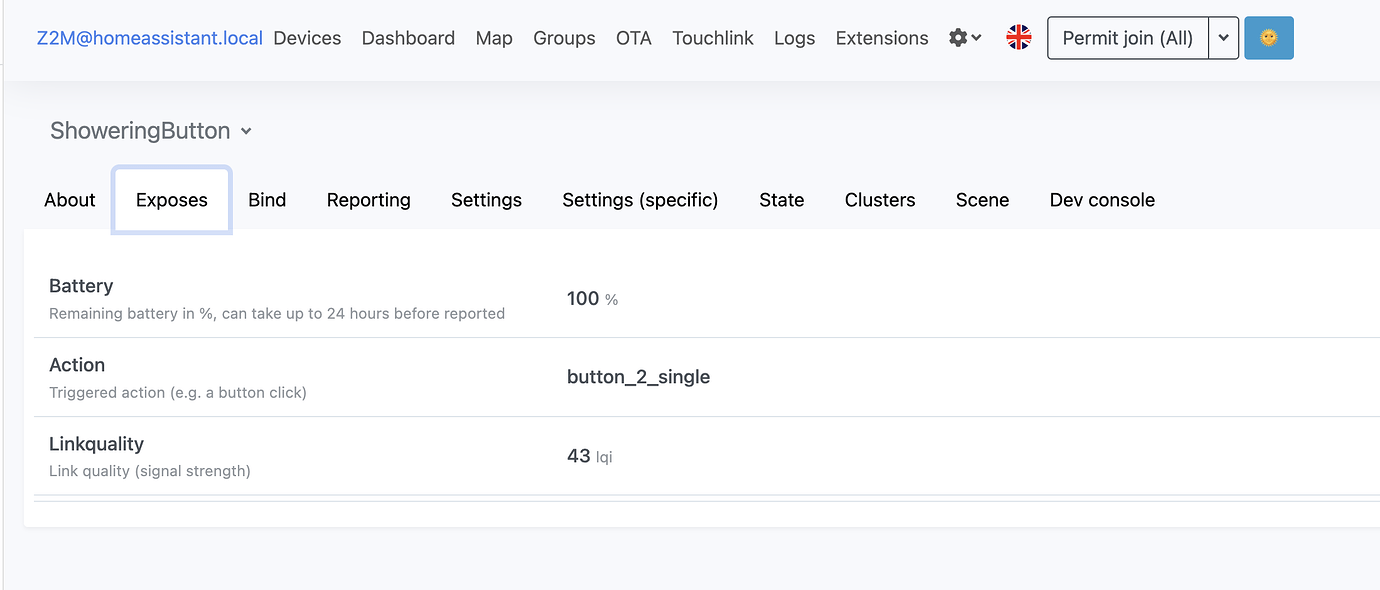
Task: Open the Bind tab
Action: [266, 199]
